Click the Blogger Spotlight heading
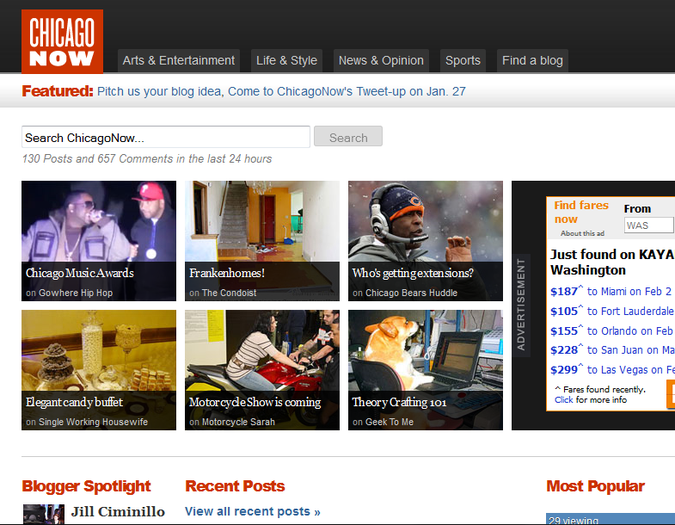Image resolution: width=675 pixels, height=525 pixels. coord(86,486)
